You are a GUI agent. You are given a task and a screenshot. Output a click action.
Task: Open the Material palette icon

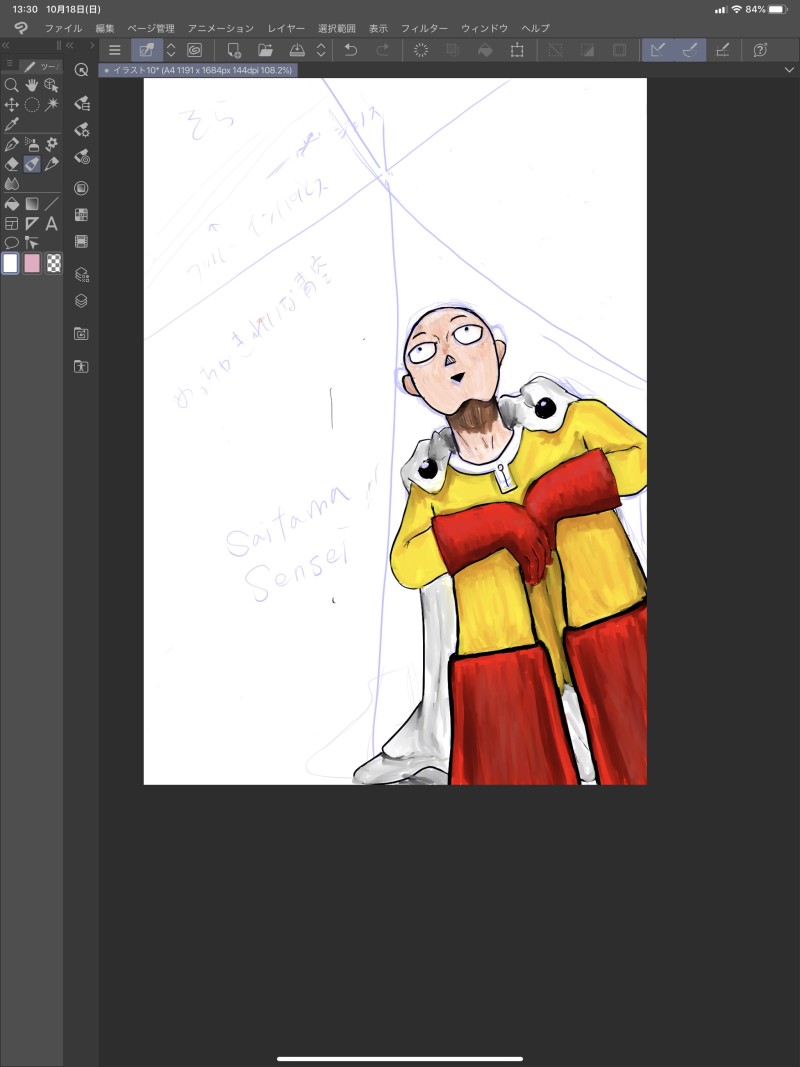pyautogui.click(x=81, y=333)
